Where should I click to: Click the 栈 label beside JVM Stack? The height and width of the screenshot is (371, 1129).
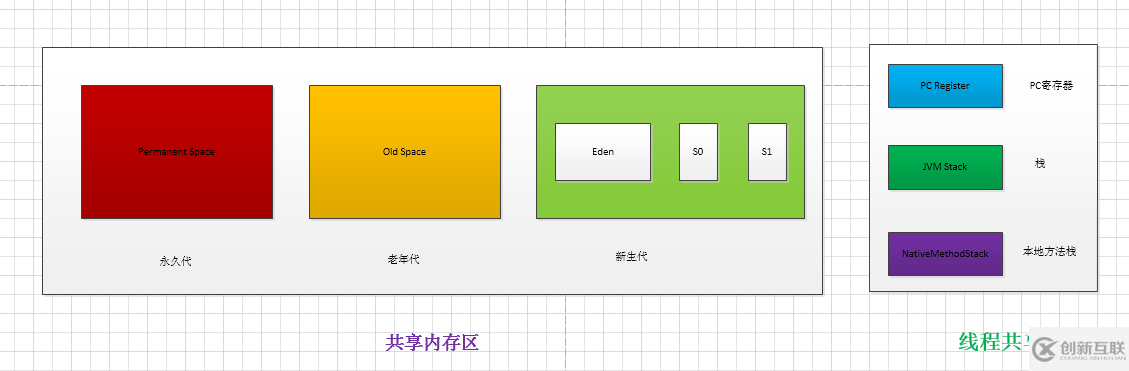click(x=1040, y=164)
